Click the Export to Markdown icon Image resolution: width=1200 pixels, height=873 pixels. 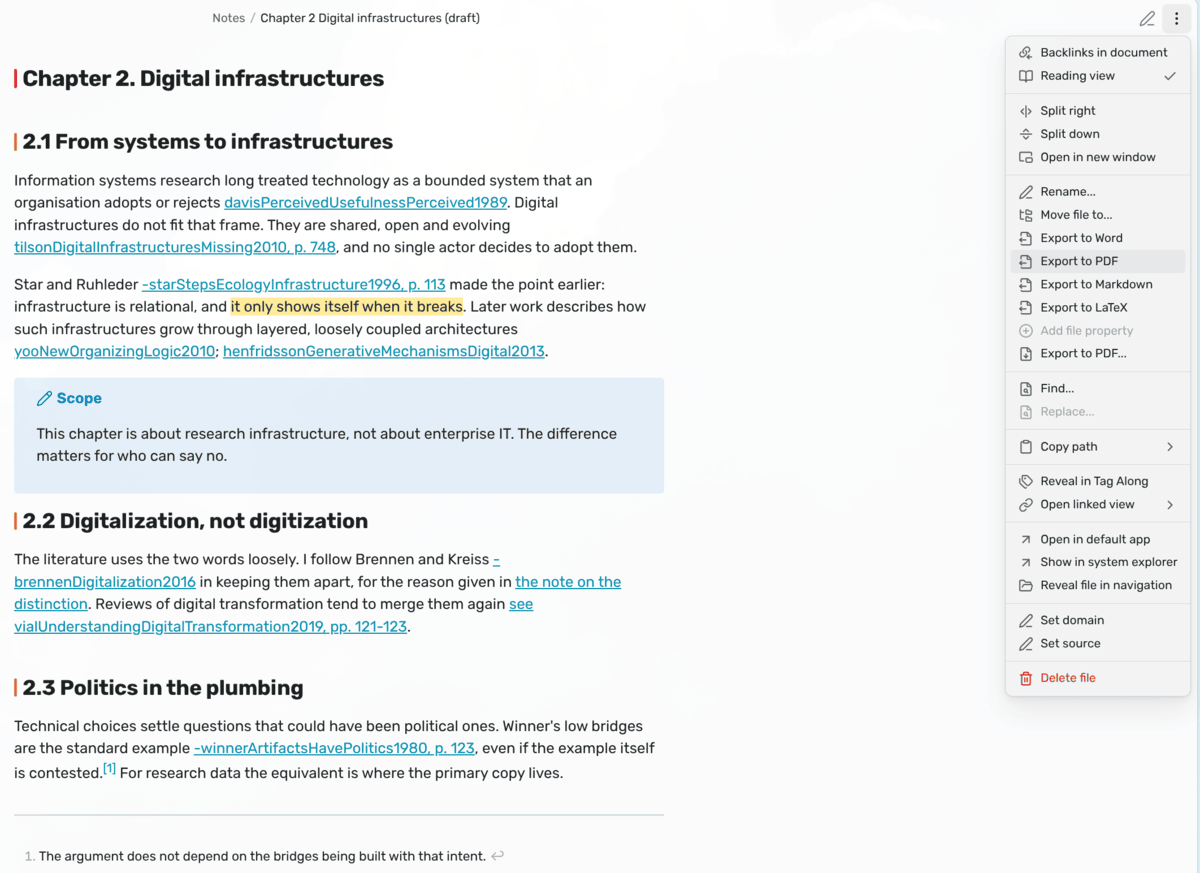[1025, 284]
